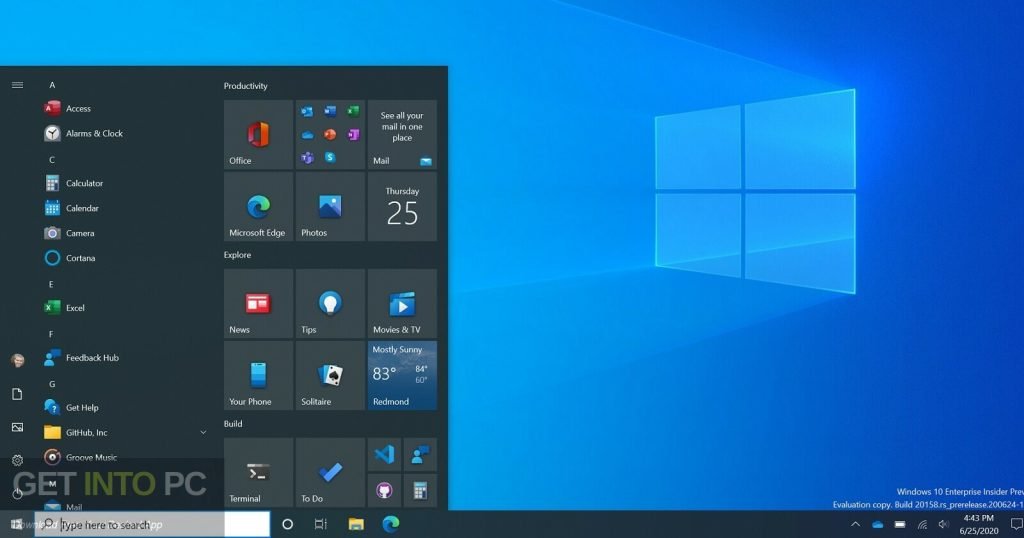Launch Microsoft Edge from the taskbar
The width and height of the screenshot is (1024, 538).
coord(391,524)
